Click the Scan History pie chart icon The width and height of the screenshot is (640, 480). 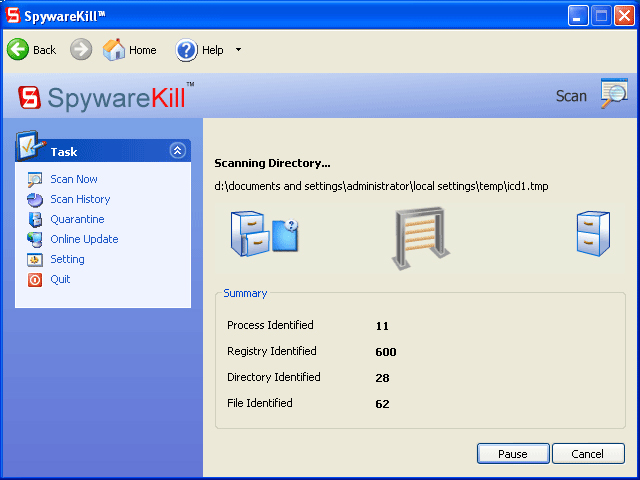[35, 200]
